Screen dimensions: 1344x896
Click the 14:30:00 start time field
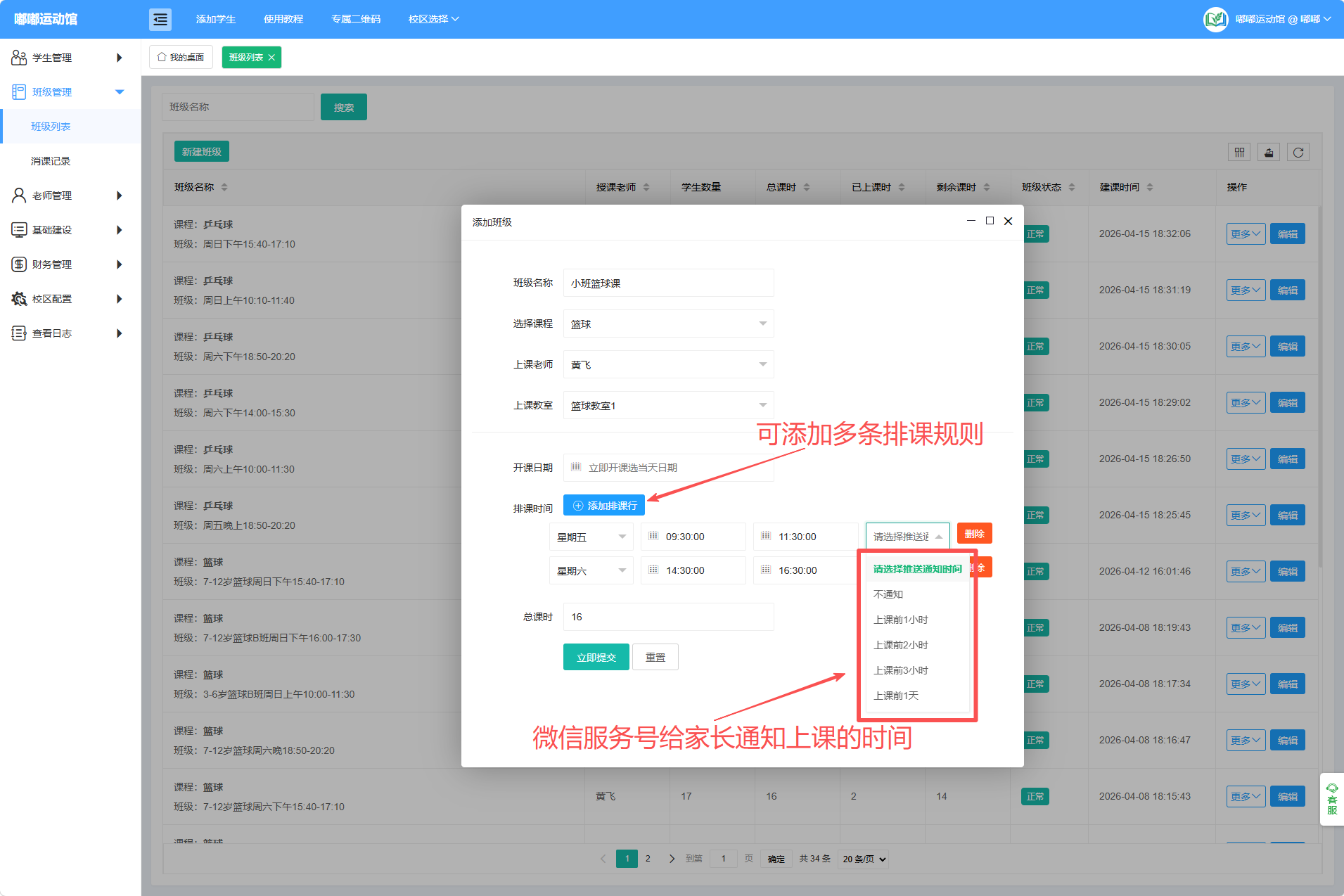[x=693, y=570]
